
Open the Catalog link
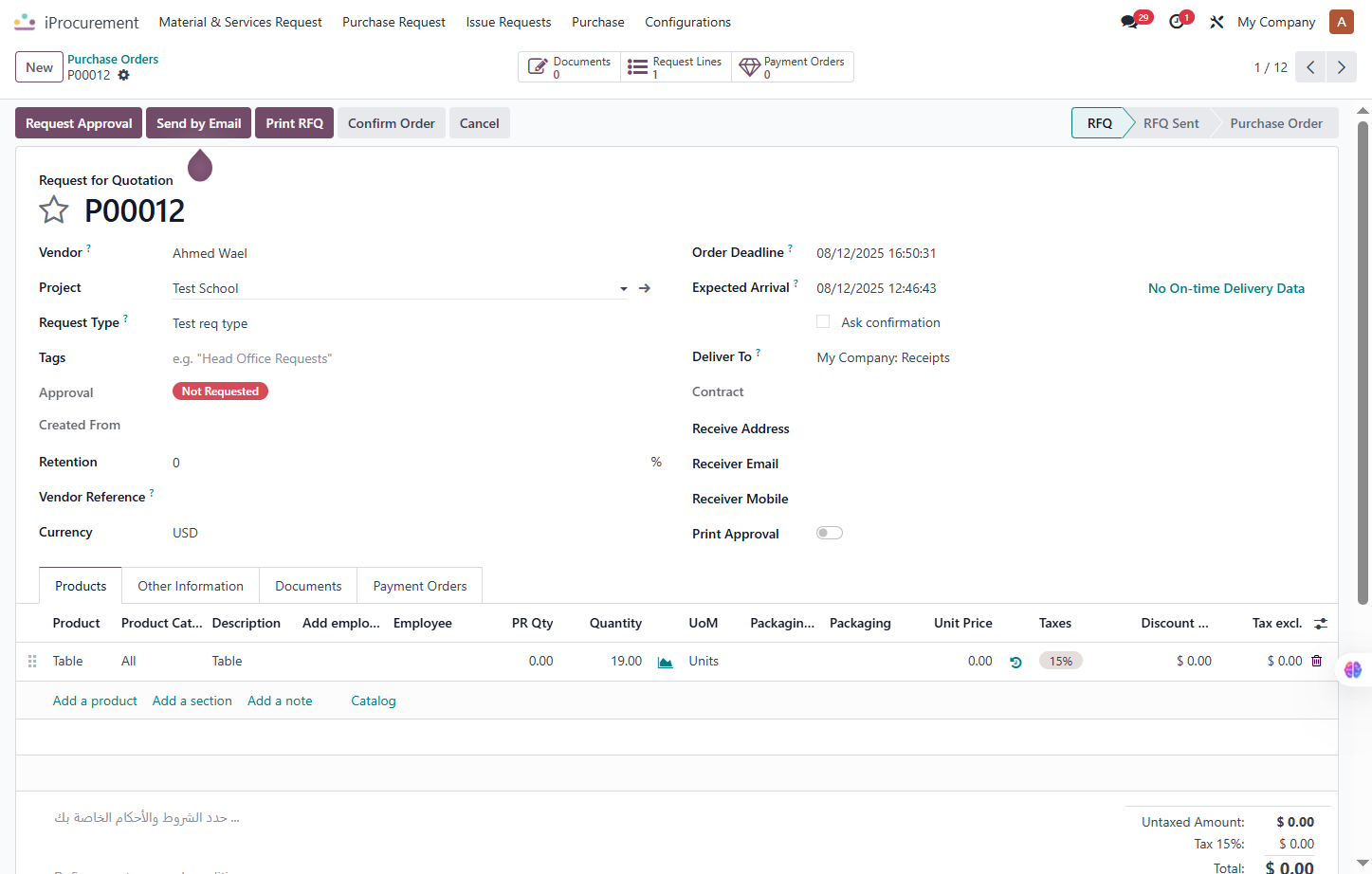[x=374, y=701]
